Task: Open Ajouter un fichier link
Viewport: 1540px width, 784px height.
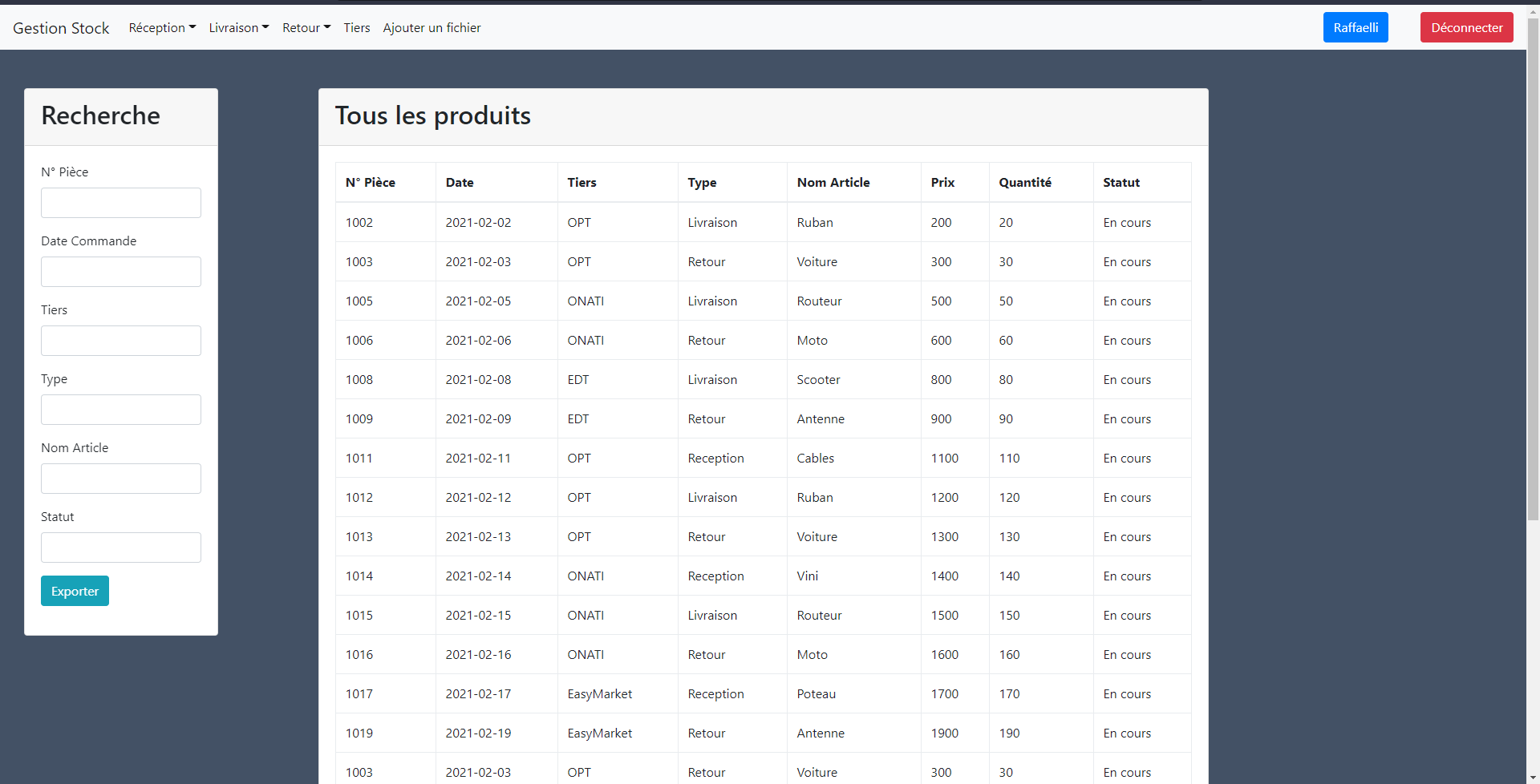Action: pos(432,27)
